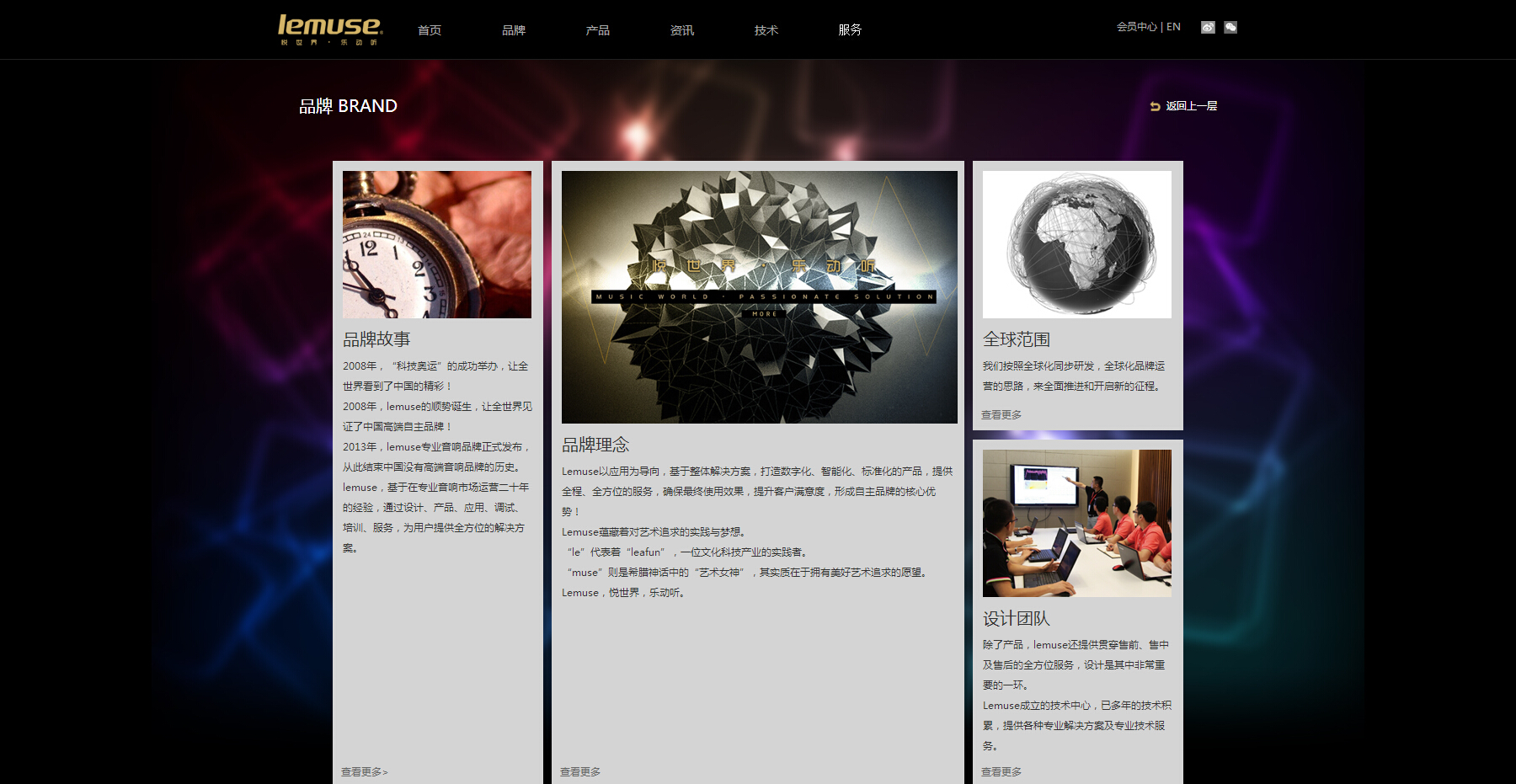Click 查看更多 in the 品牌理念 card

(x=580, y=772)
